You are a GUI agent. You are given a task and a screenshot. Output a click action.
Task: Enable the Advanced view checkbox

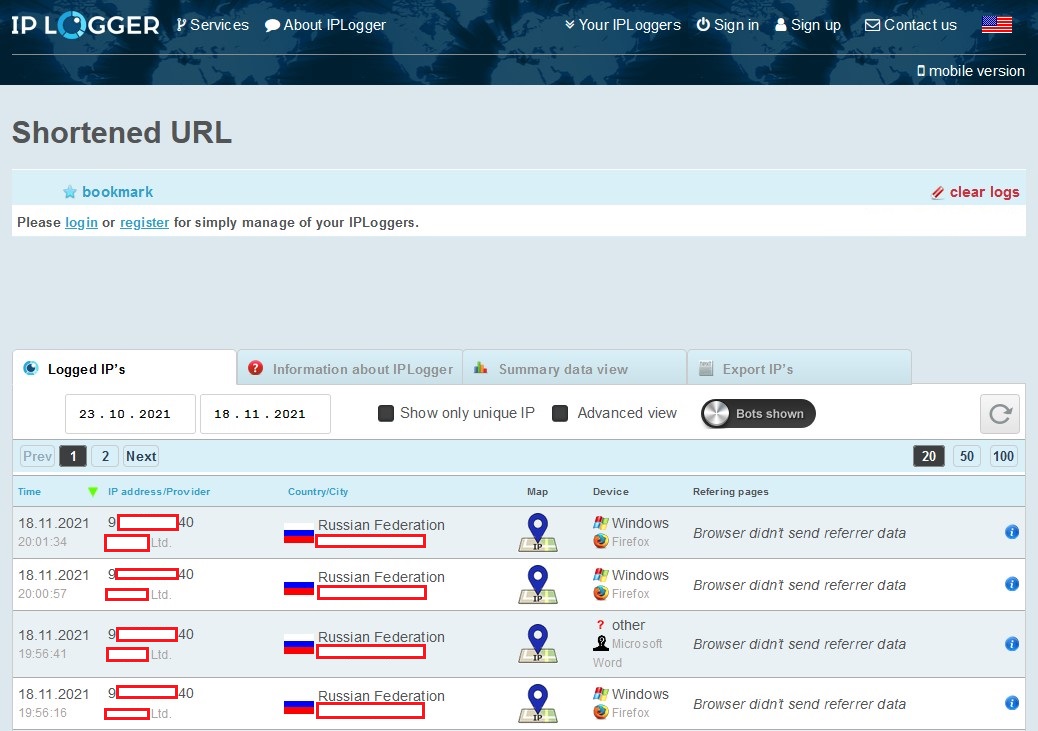560,414
